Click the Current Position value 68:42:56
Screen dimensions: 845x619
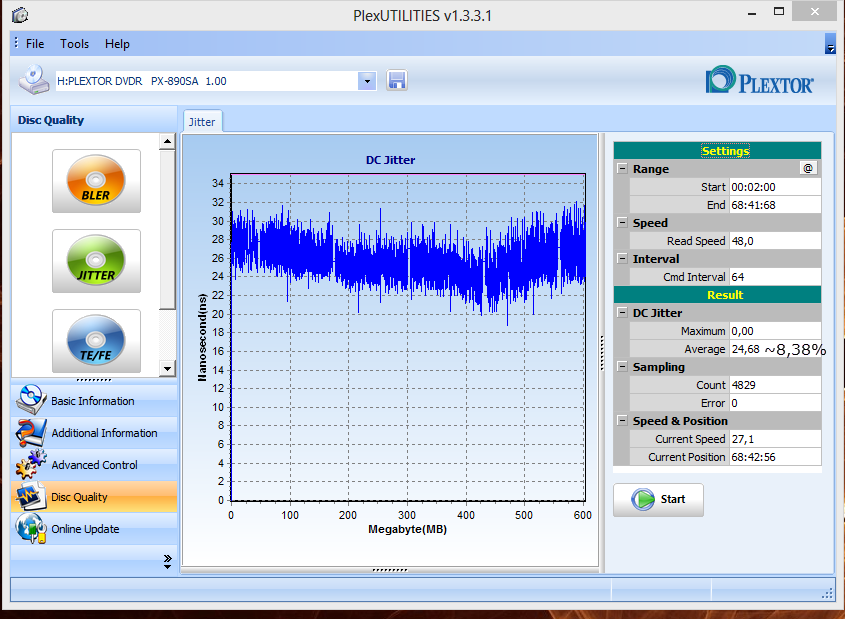[775, 457]
